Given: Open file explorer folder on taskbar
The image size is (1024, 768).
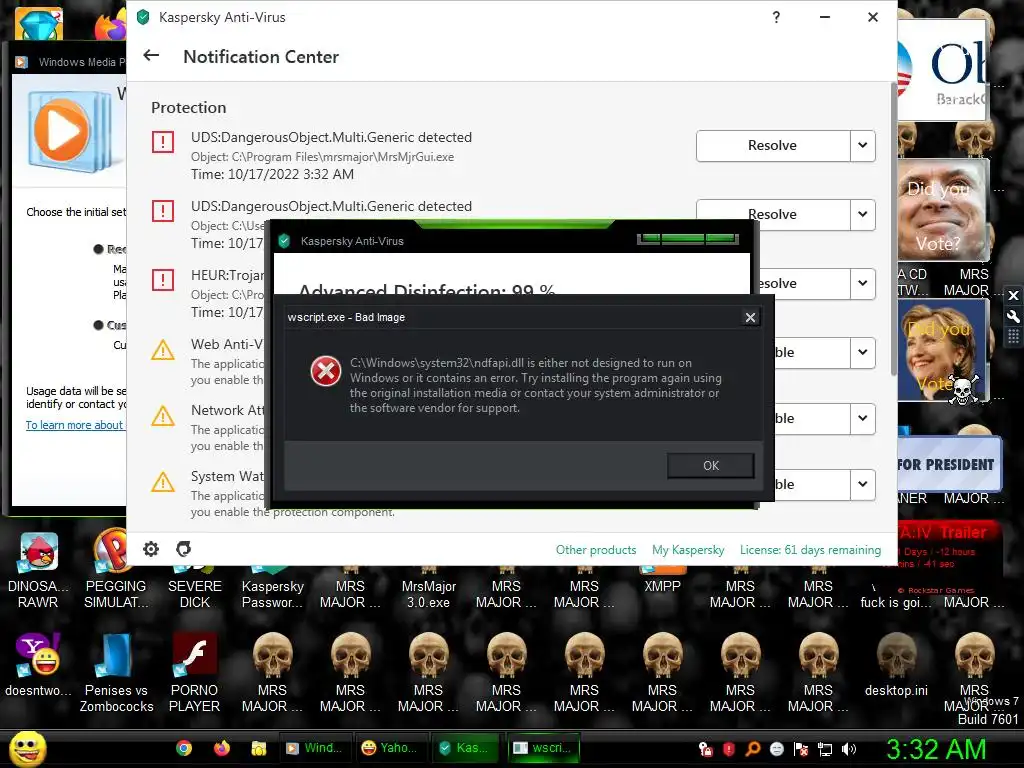Looking at the screenshot, I should [x=259, y=748].
